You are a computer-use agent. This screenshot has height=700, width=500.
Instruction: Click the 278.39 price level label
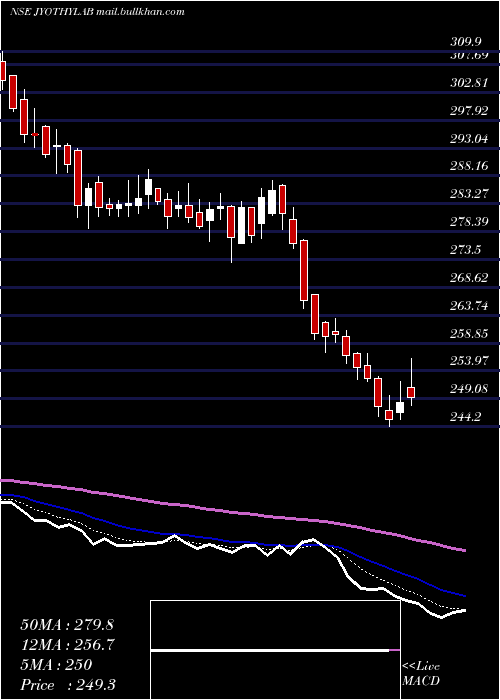pyautogui.click(x=469, y=222)
